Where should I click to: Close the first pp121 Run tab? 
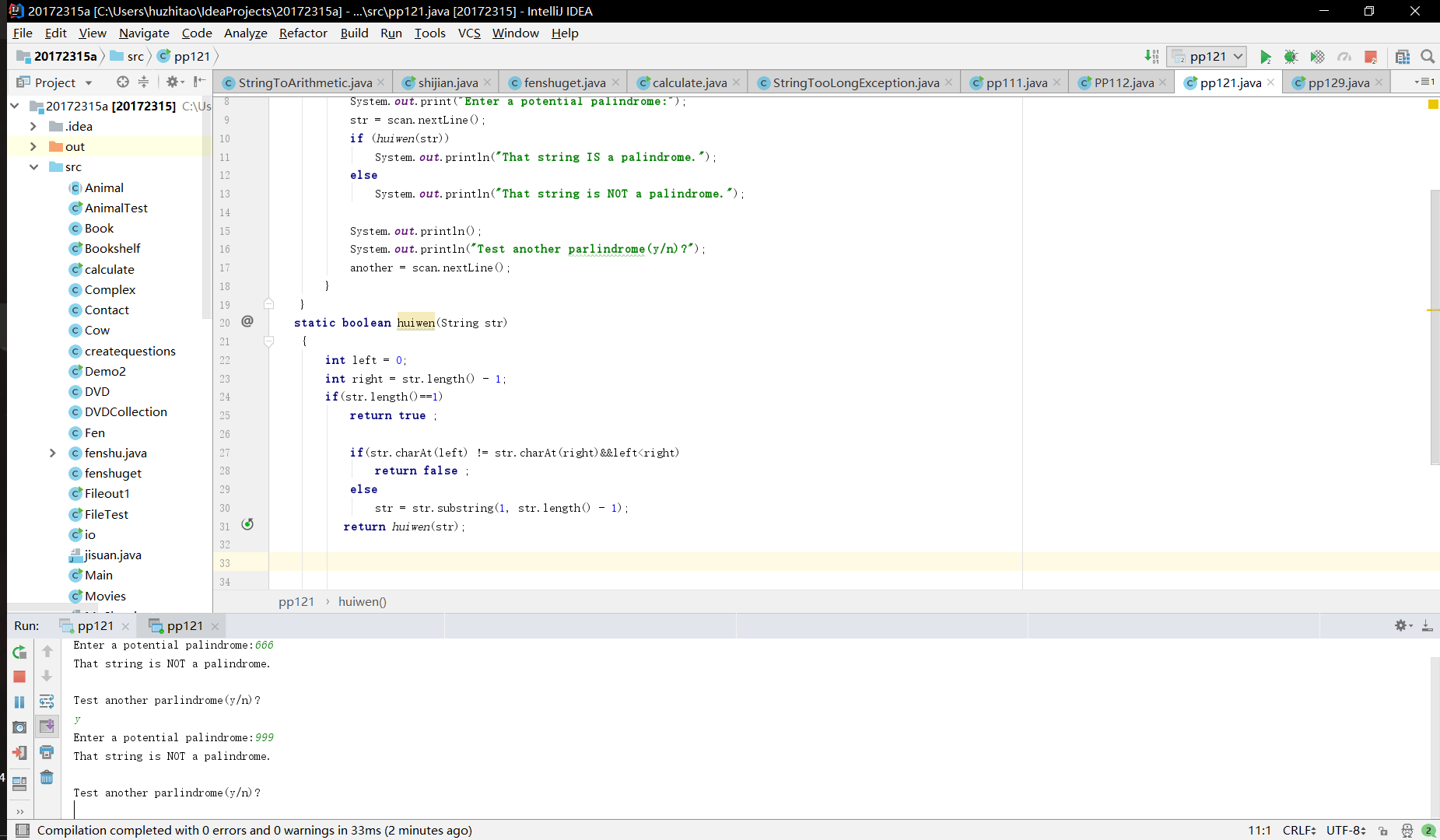(x=125, y=626)
